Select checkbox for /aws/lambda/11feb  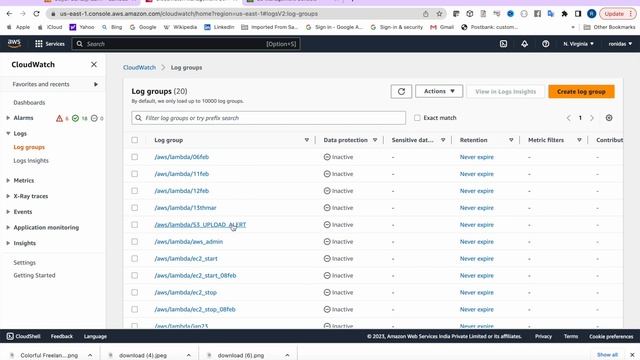coord(135,174)
